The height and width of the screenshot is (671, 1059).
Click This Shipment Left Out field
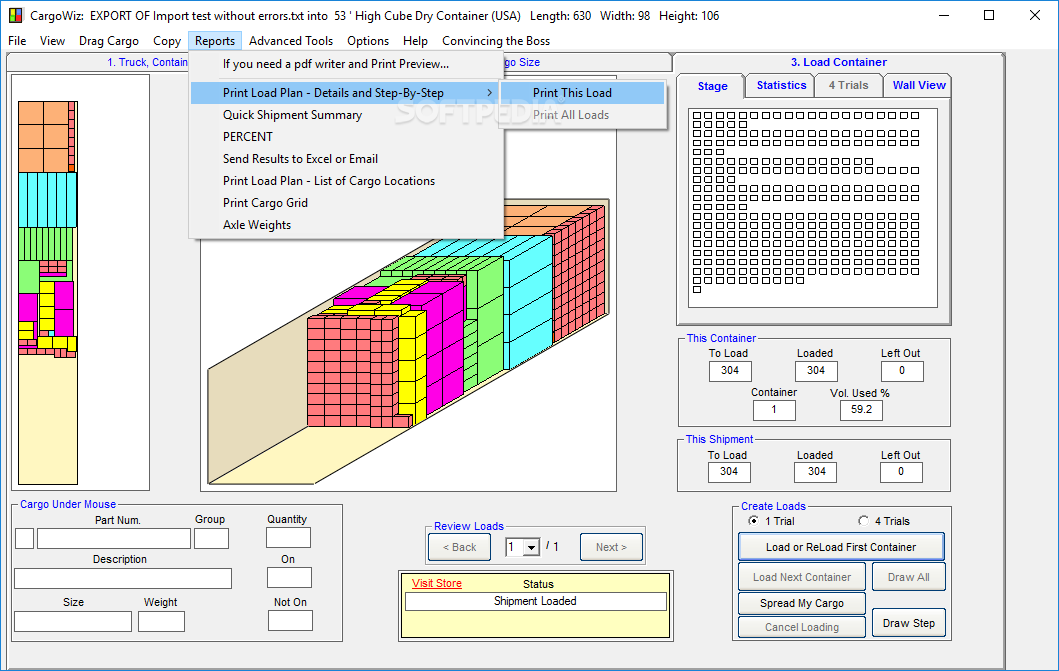click(x=901, y=473)
